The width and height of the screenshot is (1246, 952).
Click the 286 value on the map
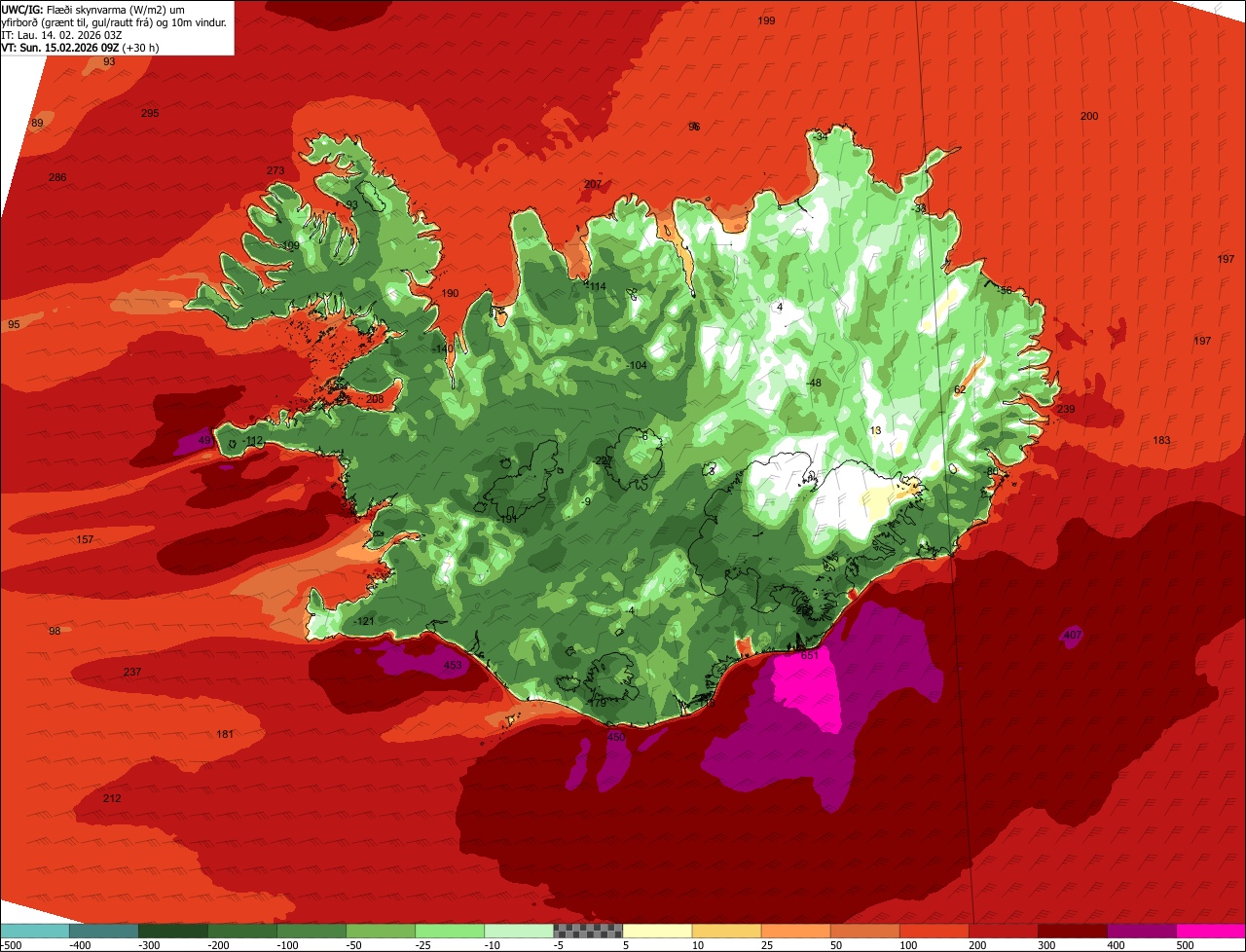57,177
